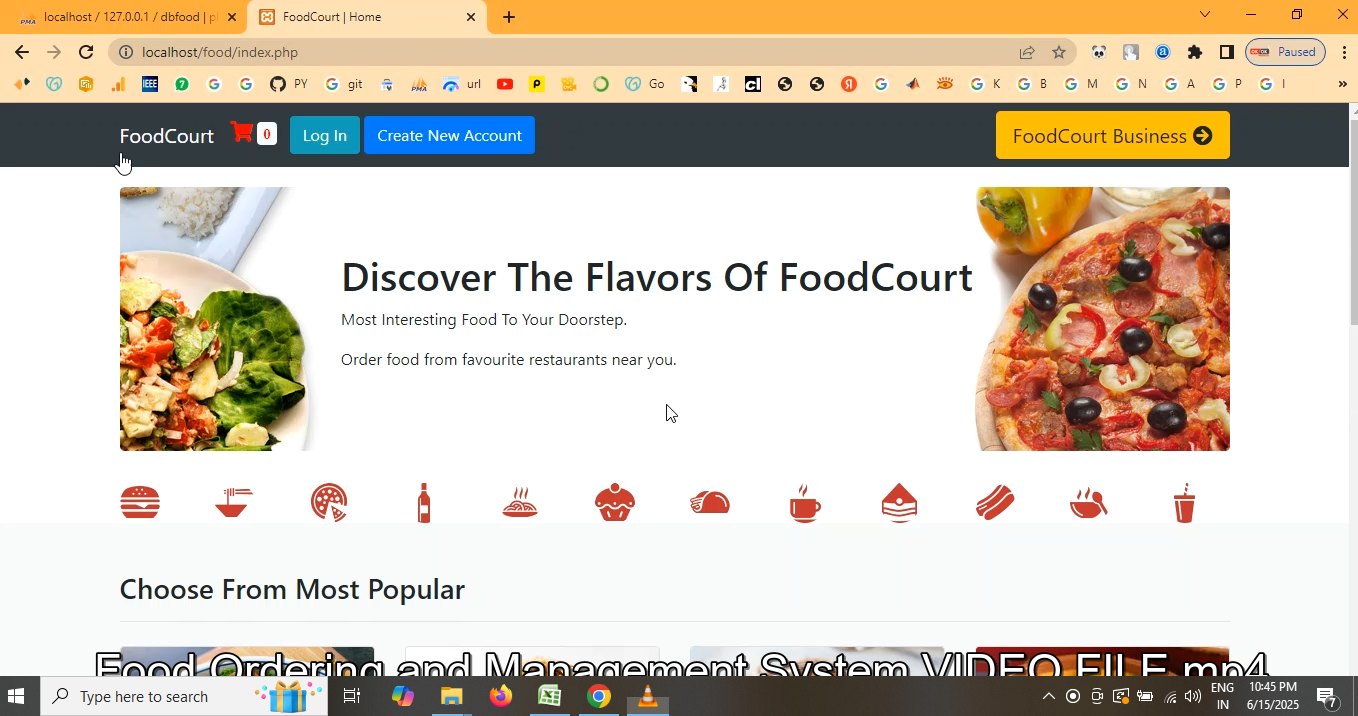Select the noodle bowl category icon

[234, 502]
